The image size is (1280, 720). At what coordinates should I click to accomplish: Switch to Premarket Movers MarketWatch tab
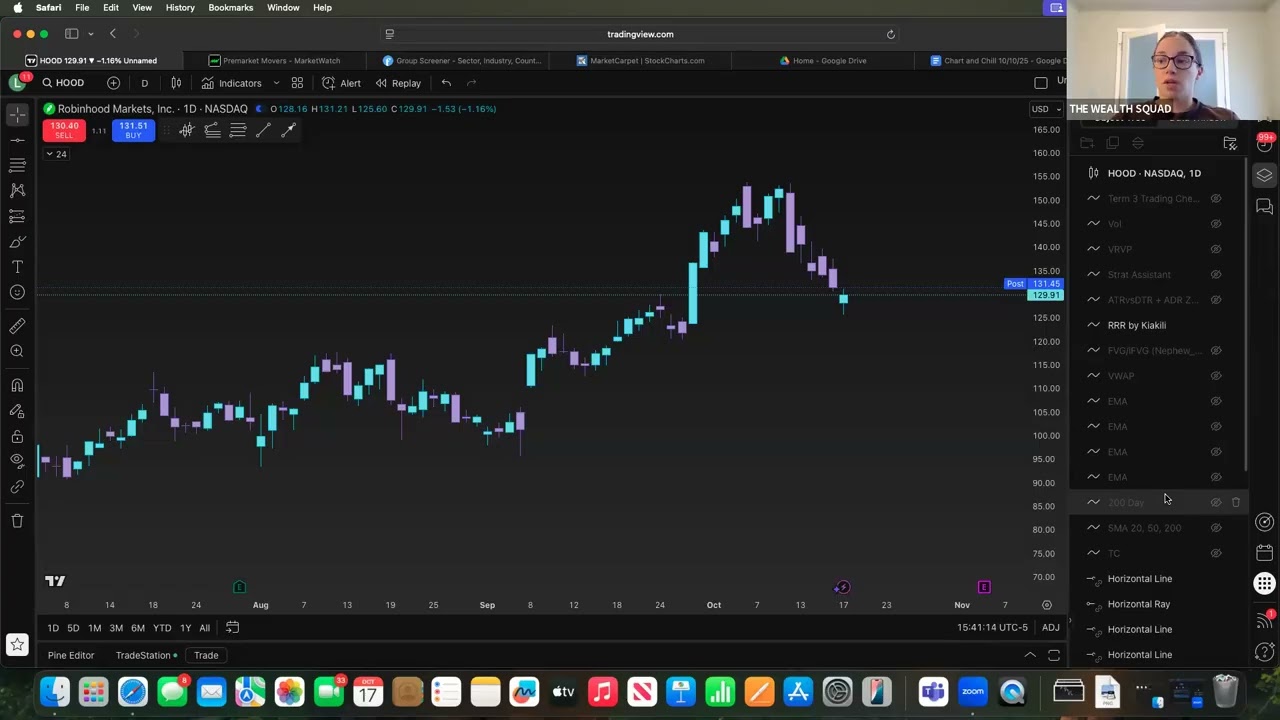coord(275,61)
